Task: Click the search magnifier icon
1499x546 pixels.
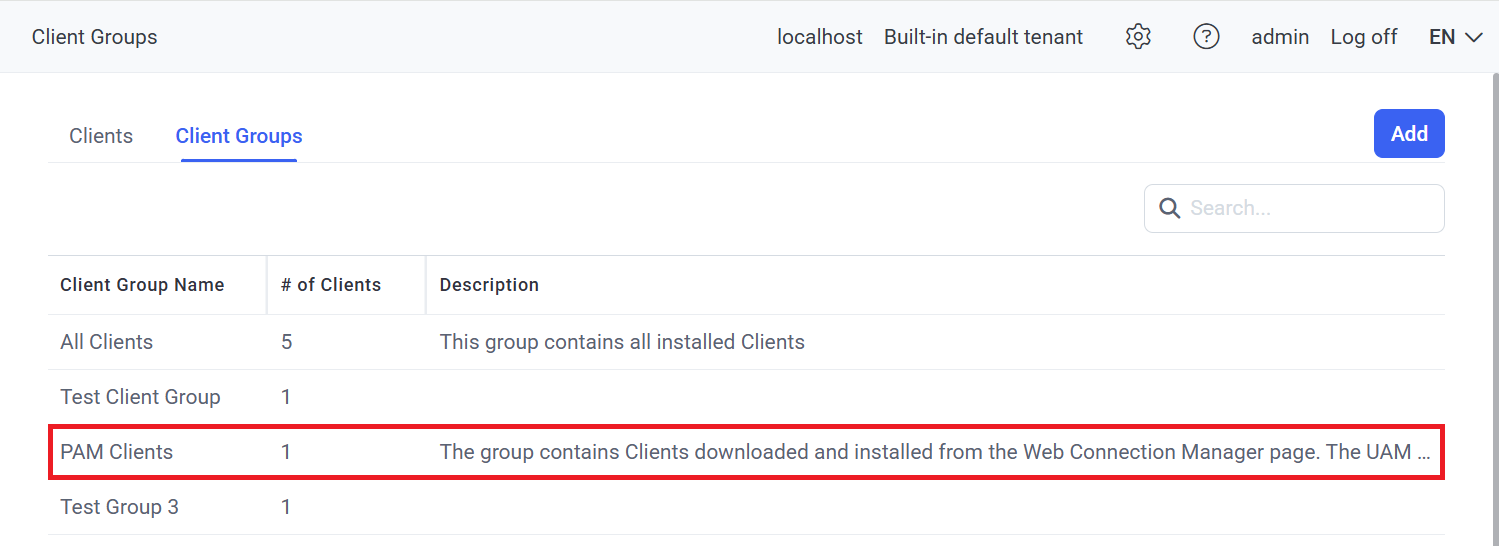Action: pos(1169,208)
